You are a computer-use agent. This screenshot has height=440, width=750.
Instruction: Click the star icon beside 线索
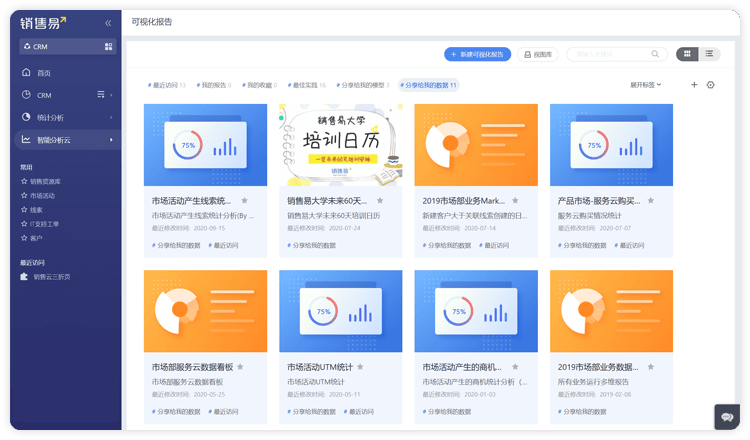click(24, 209)
